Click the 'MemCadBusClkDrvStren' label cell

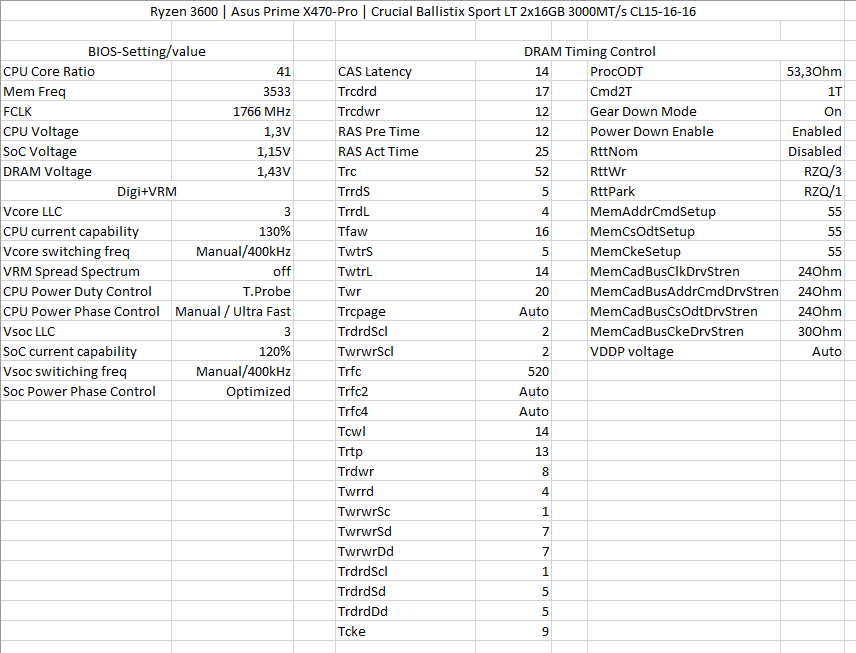coord(684,271)
